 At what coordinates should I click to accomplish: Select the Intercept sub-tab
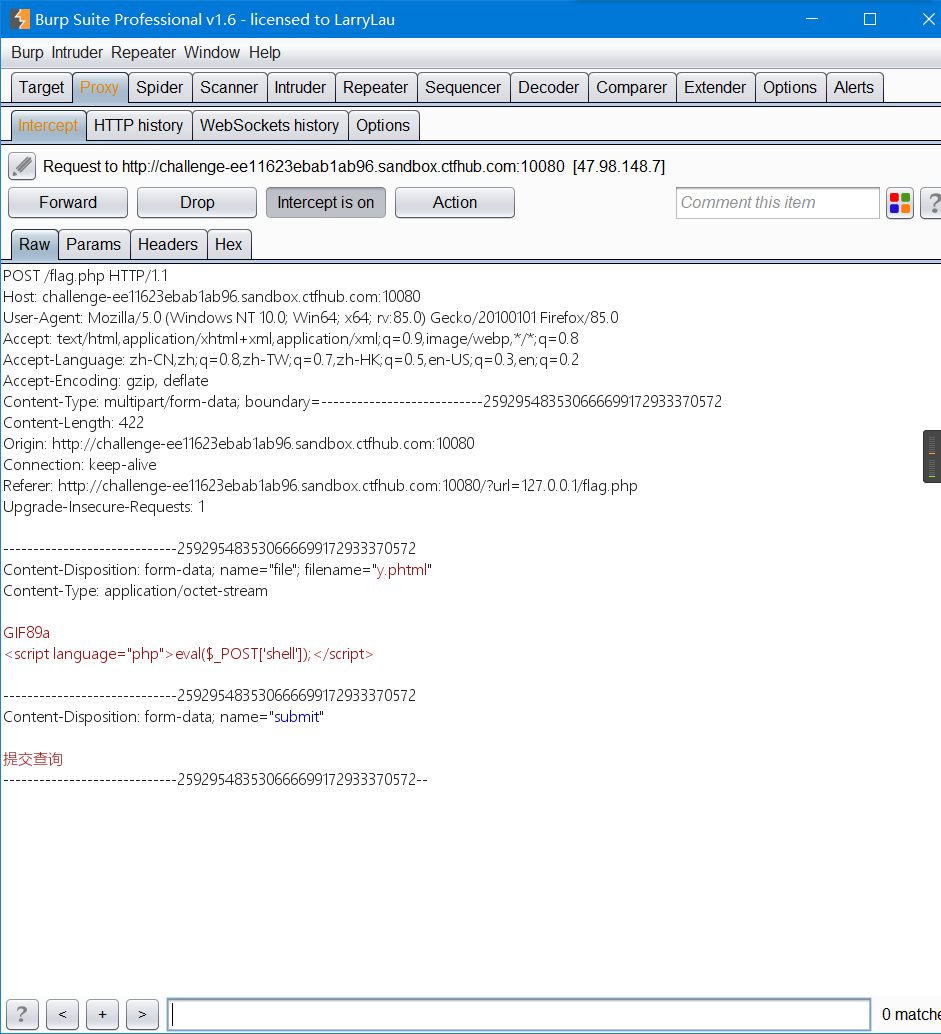pos(48,125)
